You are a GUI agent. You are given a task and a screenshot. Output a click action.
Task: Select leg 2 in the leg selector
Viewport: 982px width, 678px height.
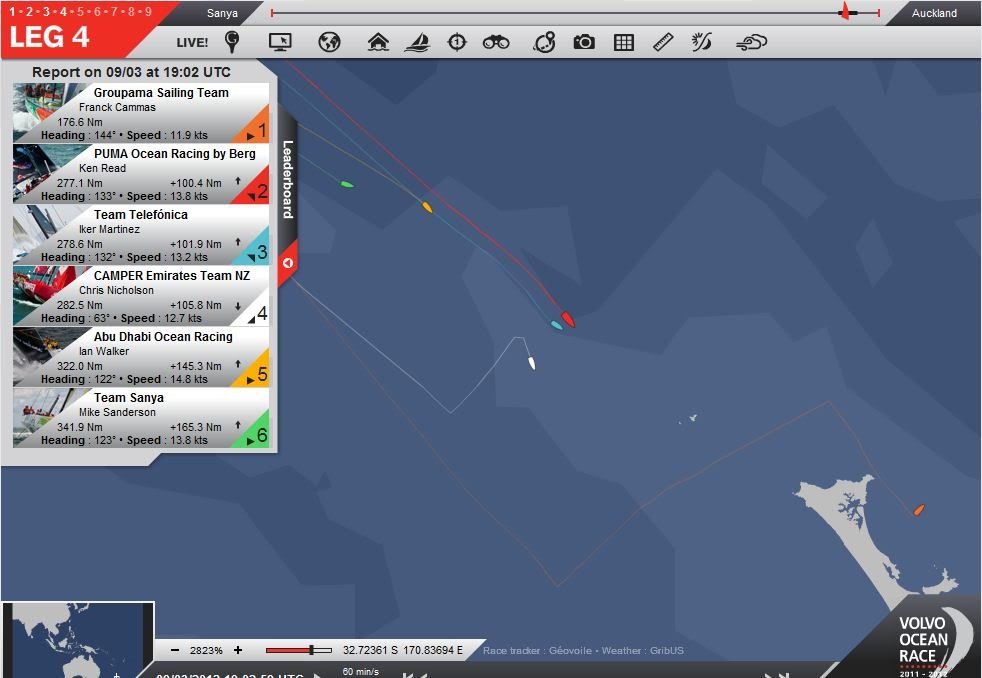click(x=29, y=11)
